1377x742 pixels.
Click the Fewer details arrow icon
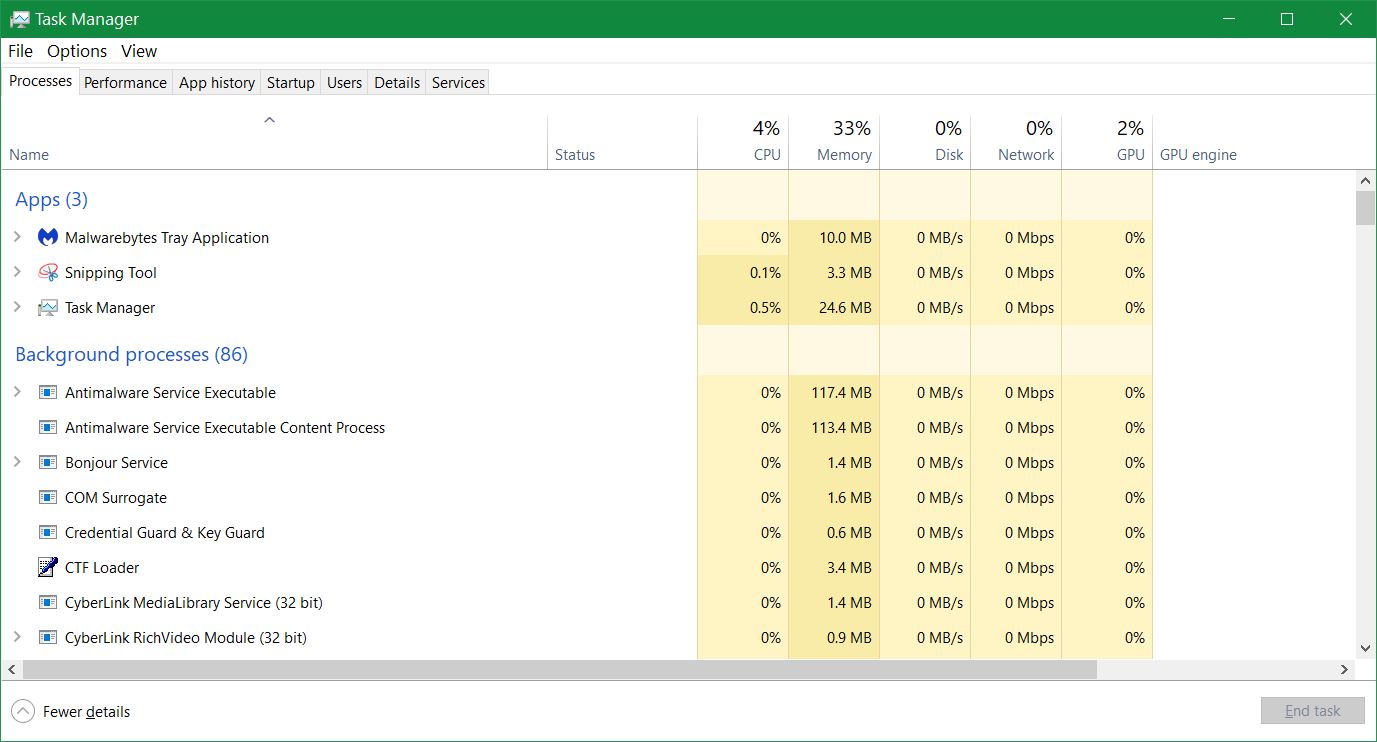(23, 712)
